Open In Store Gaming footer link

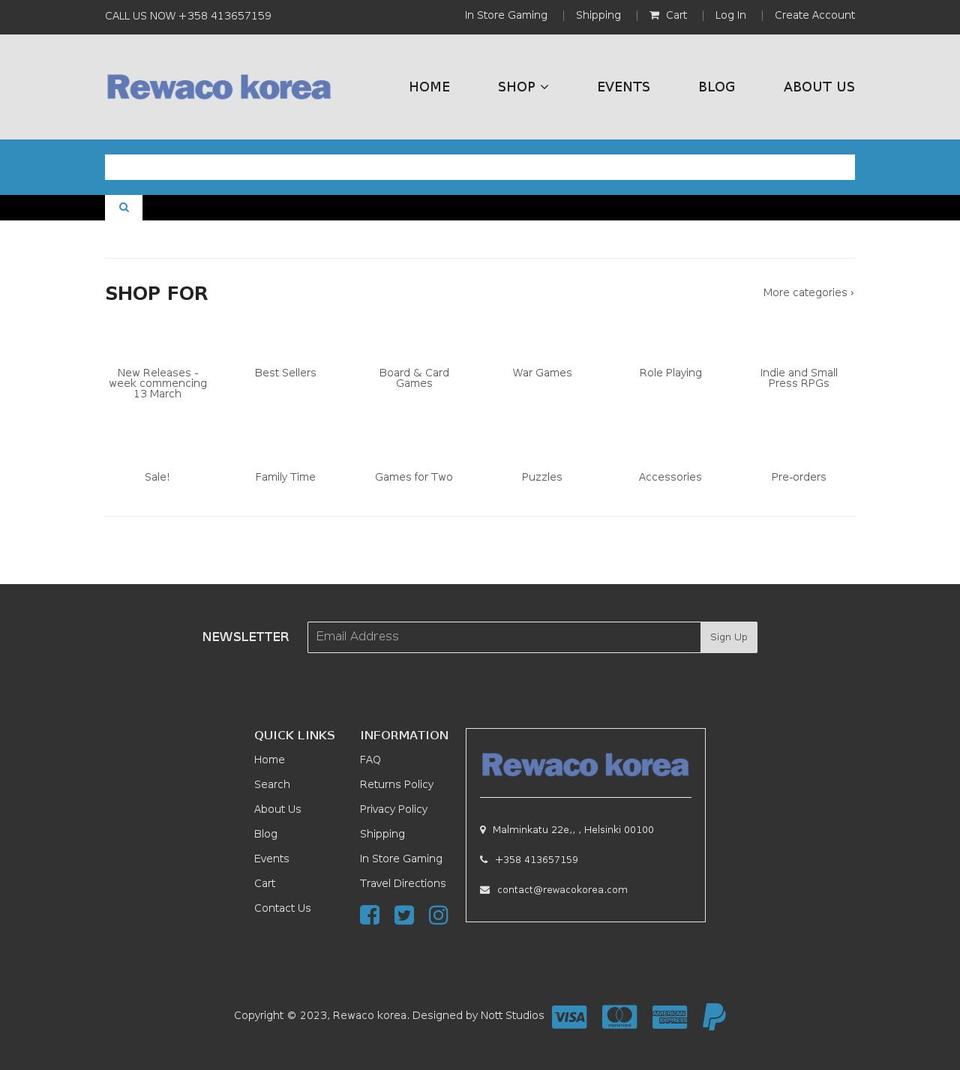[401, 858]
